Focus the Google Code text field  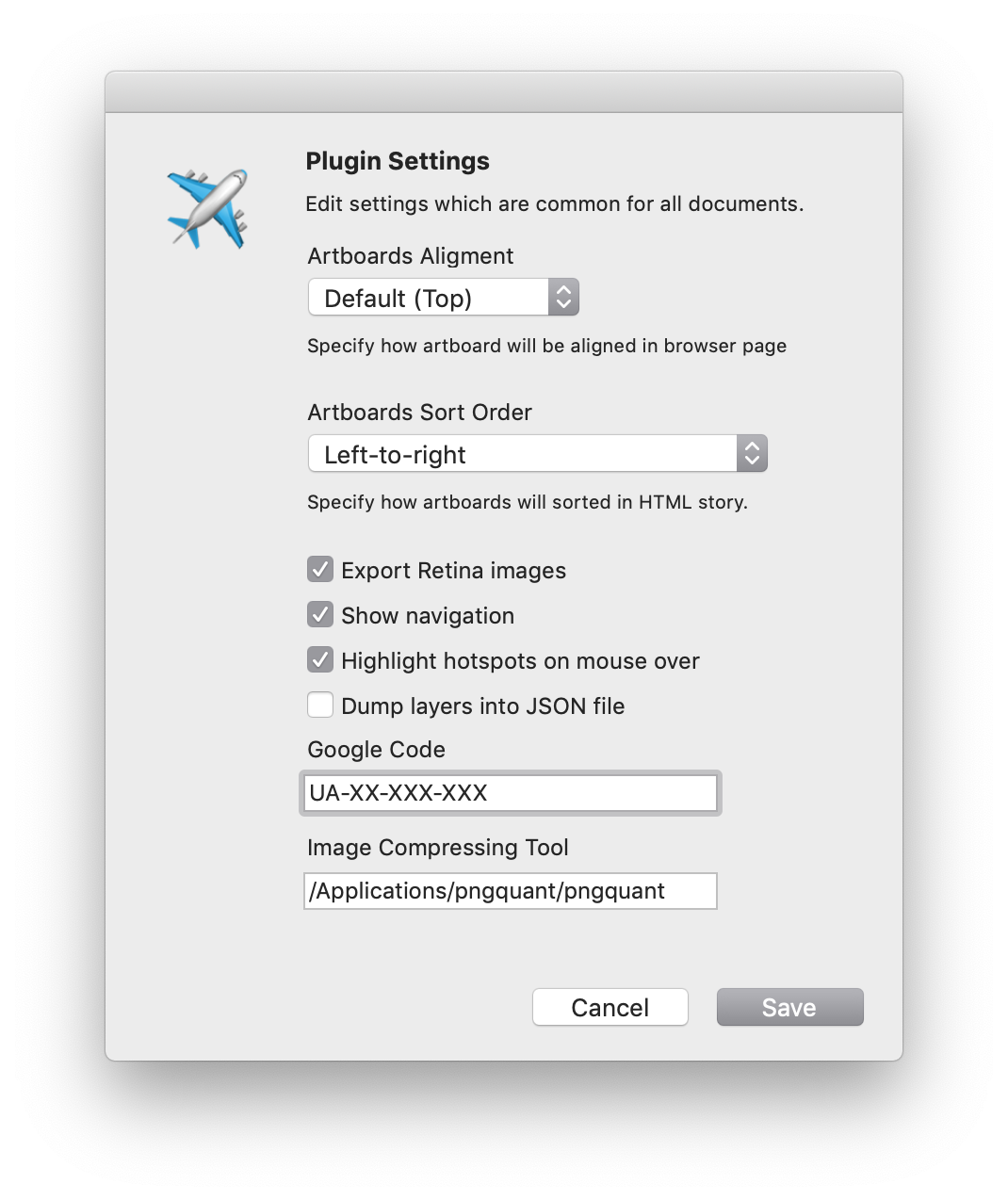(512, 793)
